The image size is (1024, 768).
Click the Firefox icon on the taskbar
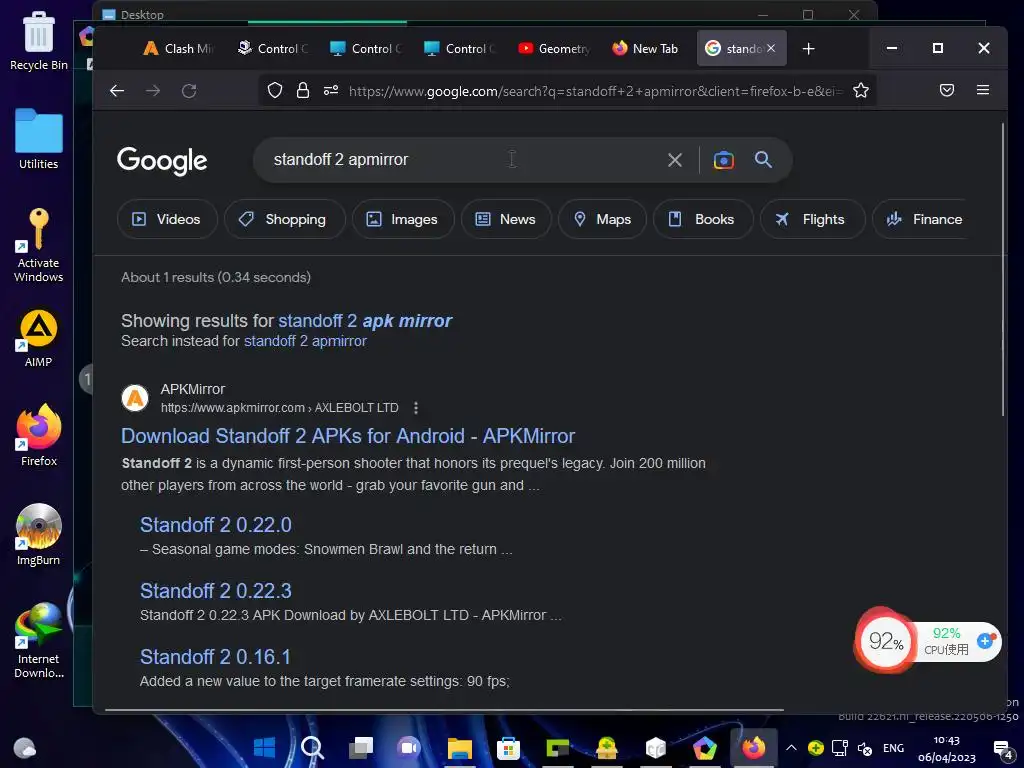tap(753, 748)
